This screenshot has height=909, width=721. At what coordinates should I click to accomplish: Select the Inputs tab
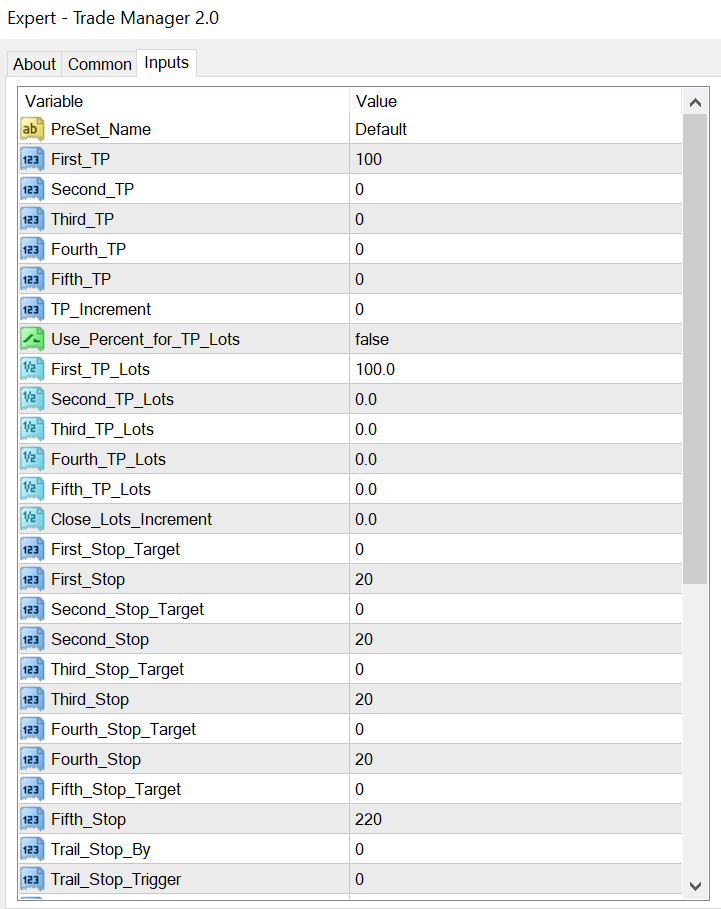coord(166,62)
